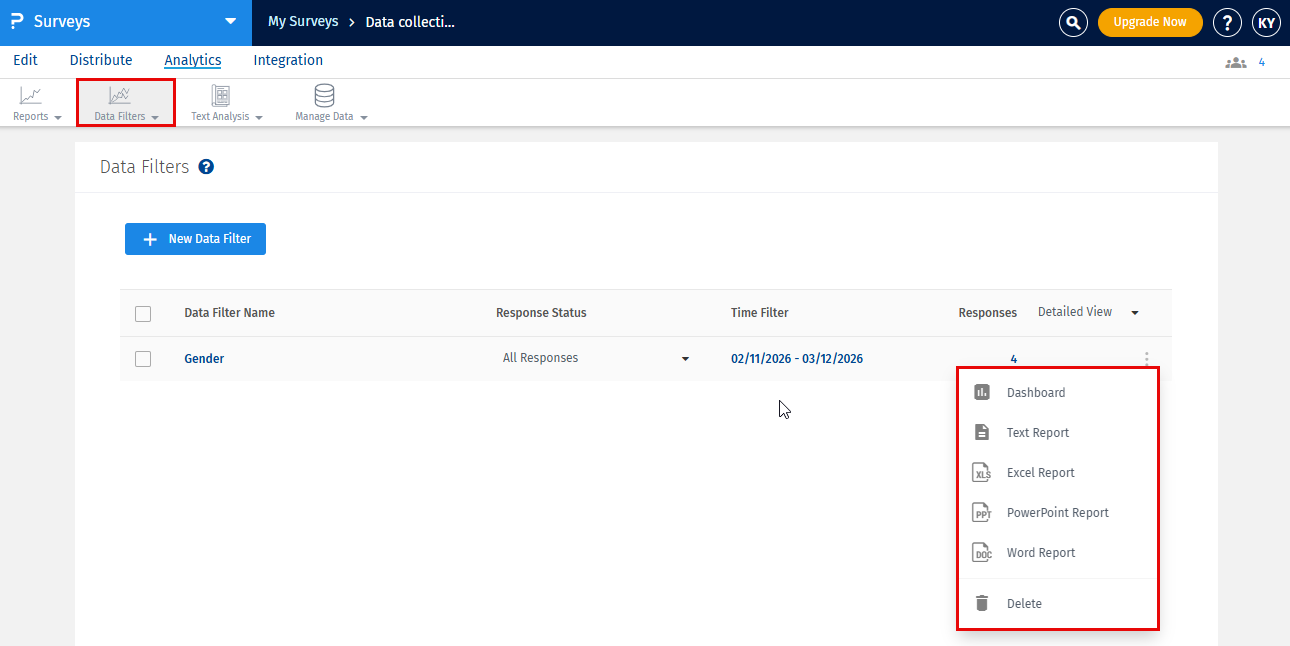Click the respondent count 4 in the tab bar

(1261, 62)
